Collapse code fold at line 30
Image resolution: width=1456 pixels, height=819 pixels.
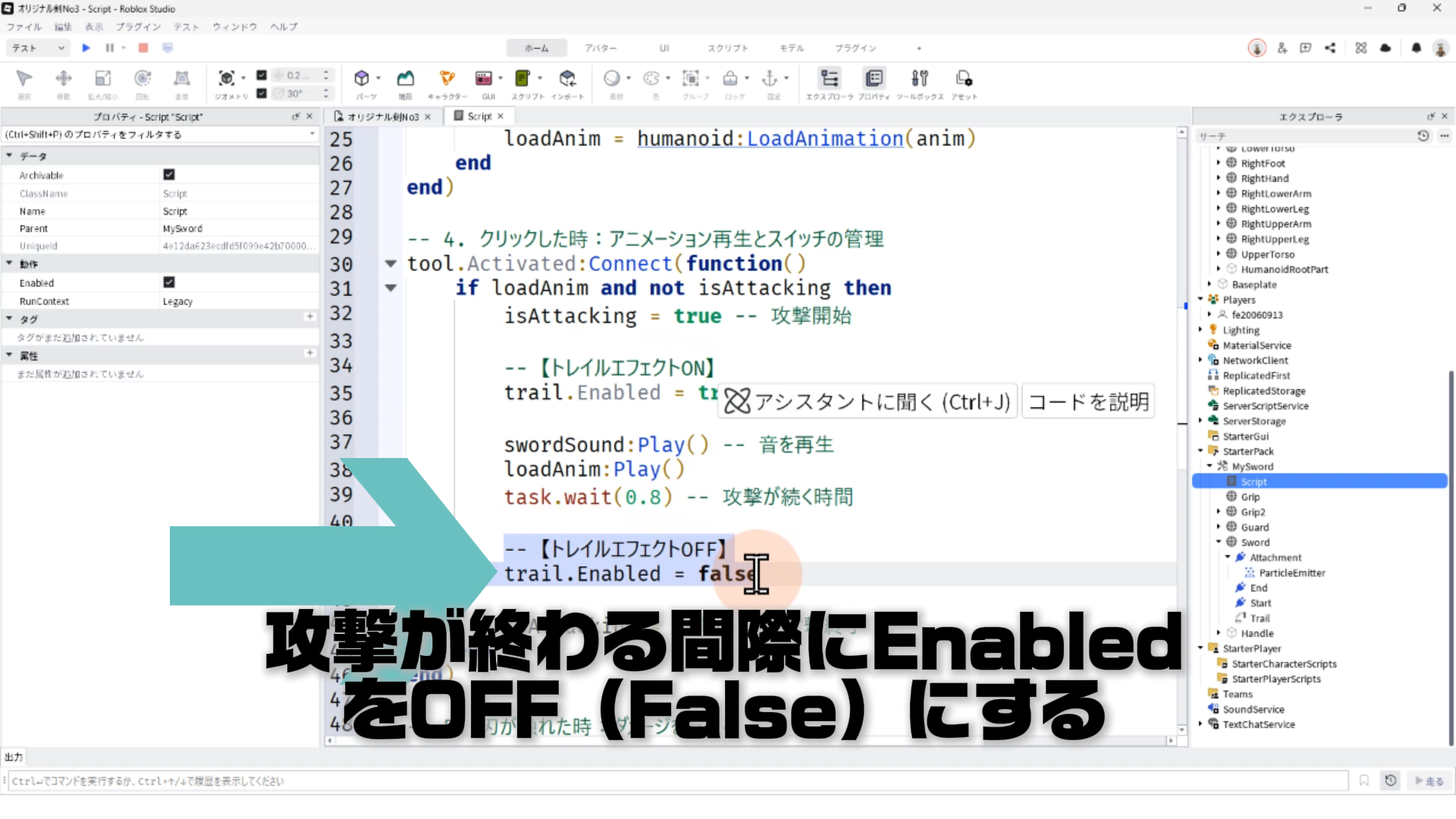pyautogui.click(x=391, y=264)
